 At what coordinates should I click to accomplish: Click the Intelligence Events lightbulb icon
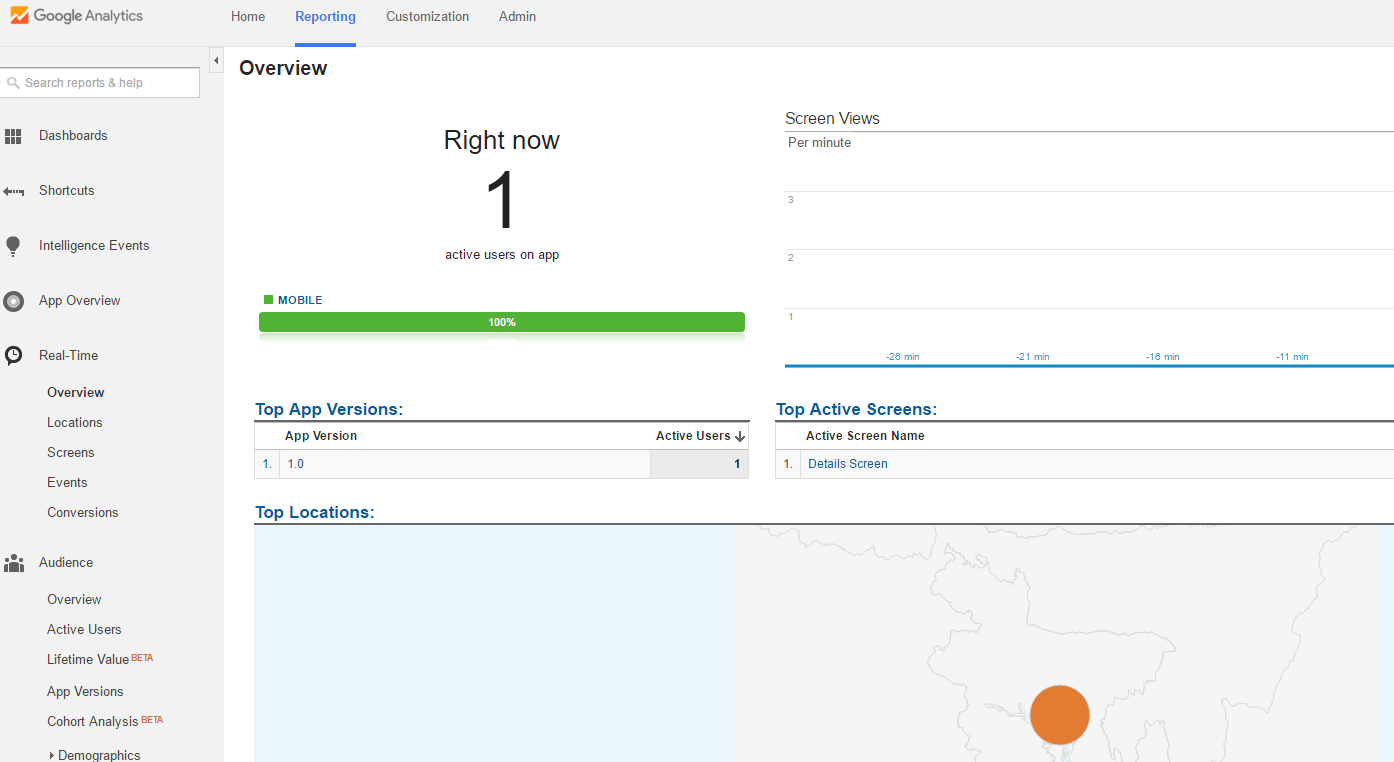13,246
